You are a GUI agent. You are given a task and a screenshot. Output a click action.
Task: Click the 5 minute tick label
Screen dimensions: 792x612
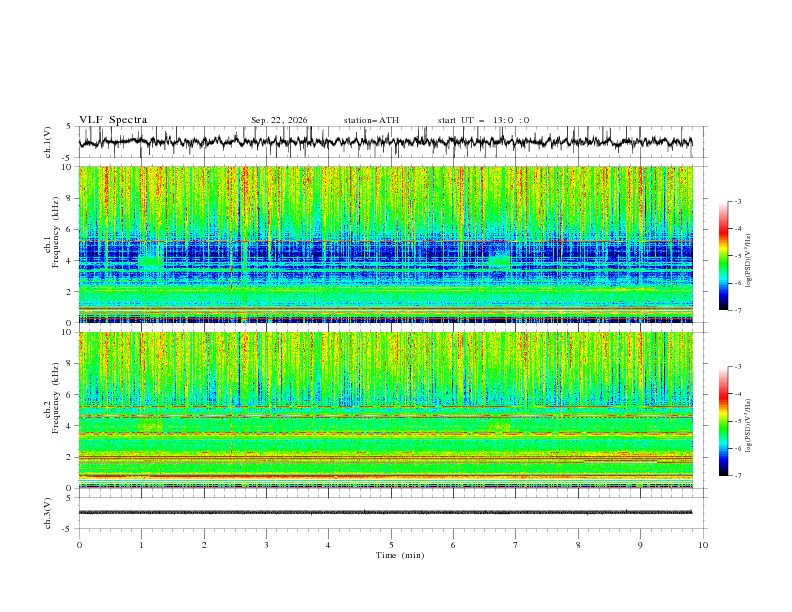click(391, 545)
